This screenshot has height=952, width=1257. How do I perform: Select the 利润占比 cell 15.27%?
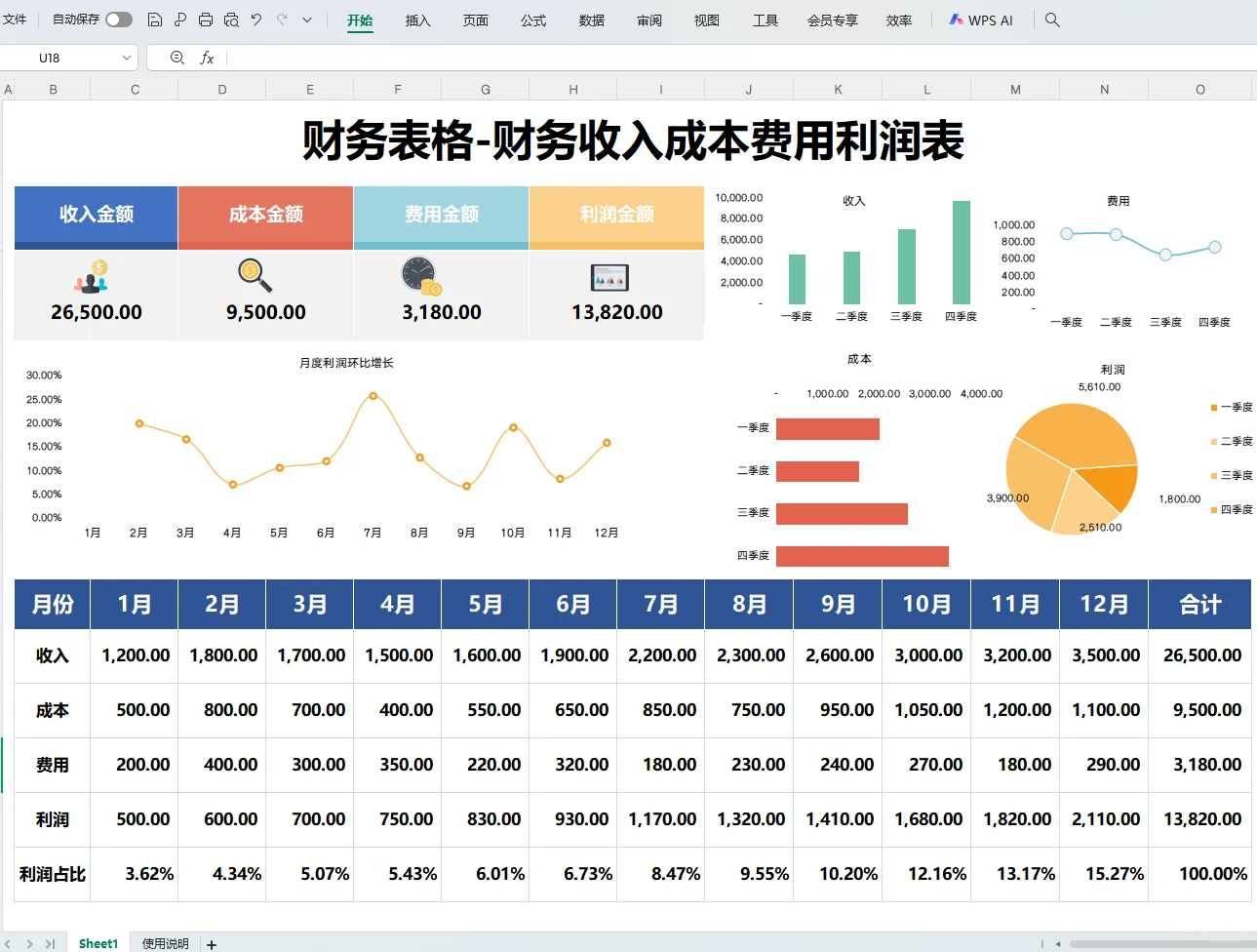click(x=1104, y=874)
